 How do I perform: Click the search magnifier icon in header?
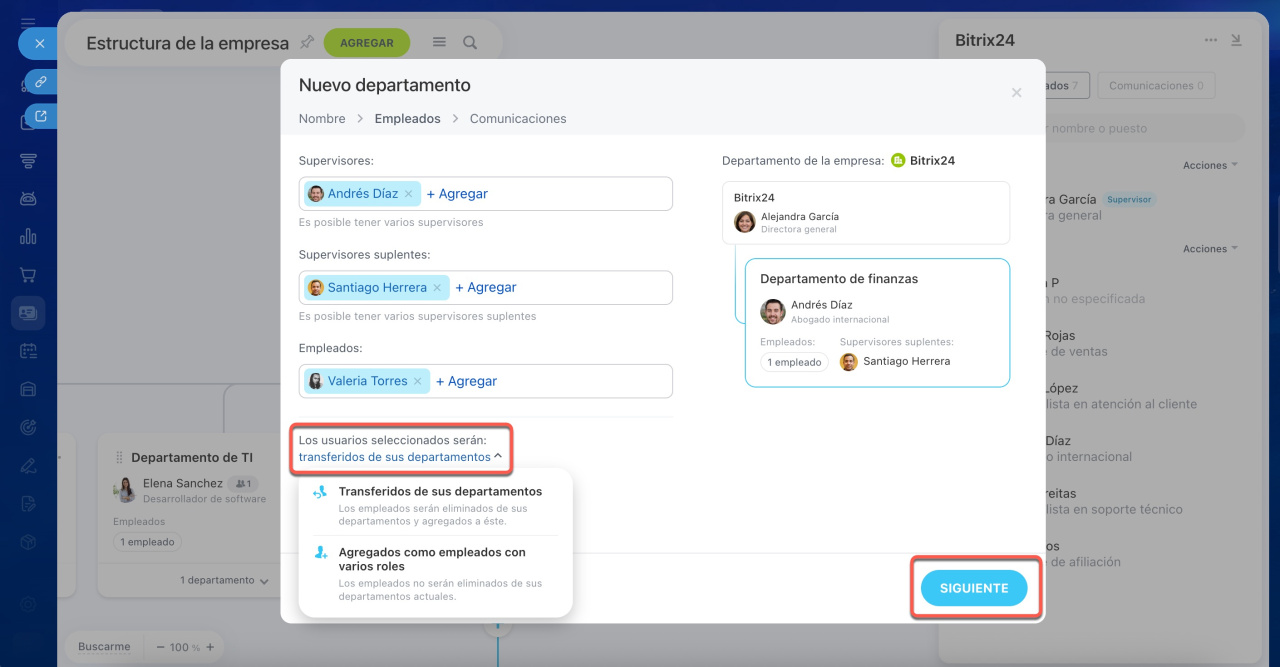coord(470,43)
